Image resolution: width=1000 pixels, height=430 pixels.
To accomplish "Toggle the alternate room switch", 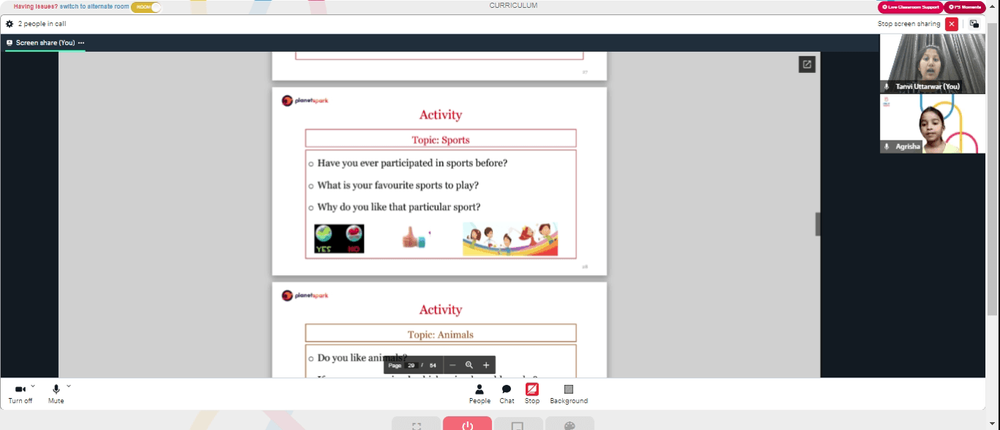I will 146,7.
